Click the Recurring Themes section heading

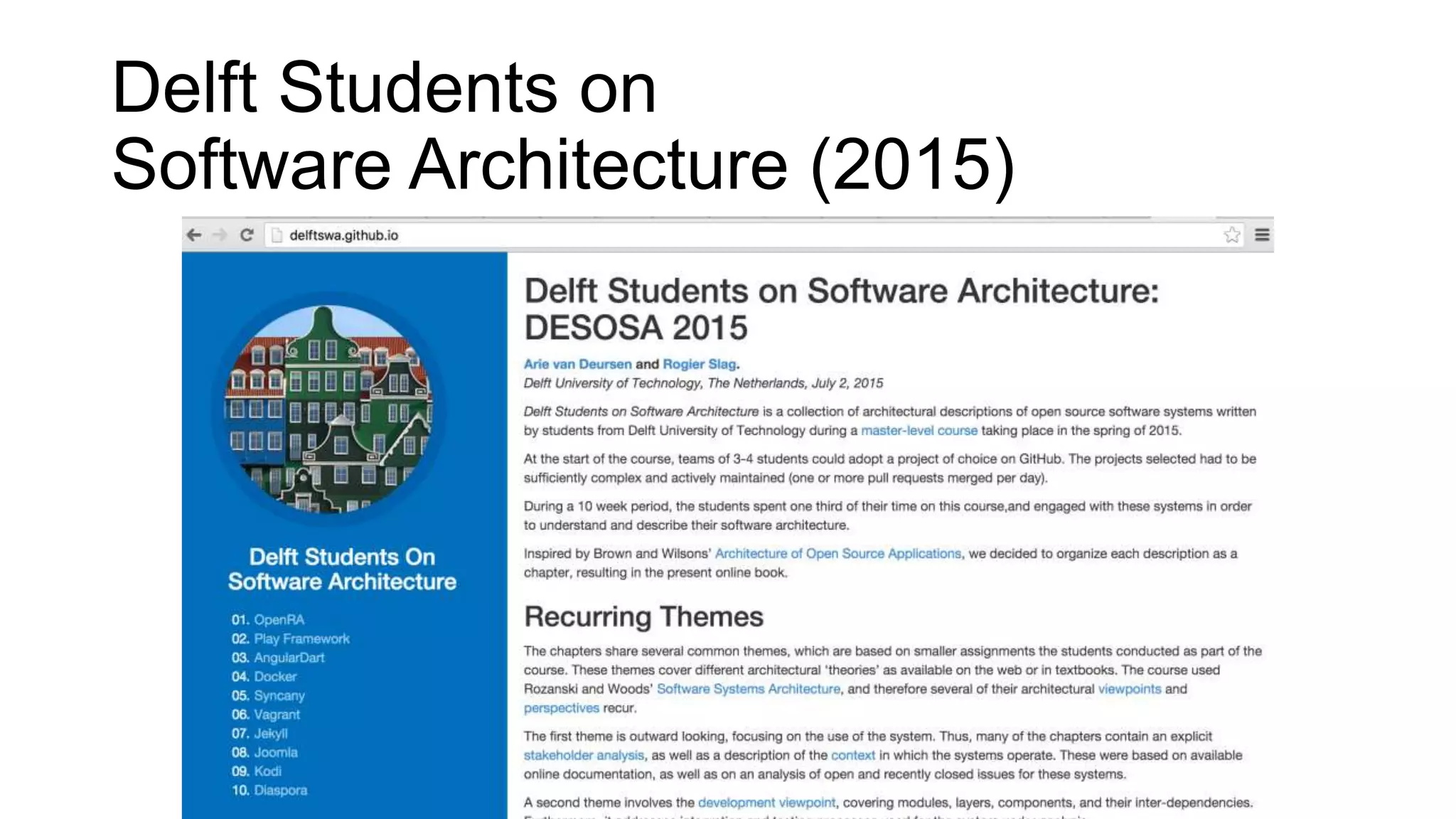tap(643, 616)
